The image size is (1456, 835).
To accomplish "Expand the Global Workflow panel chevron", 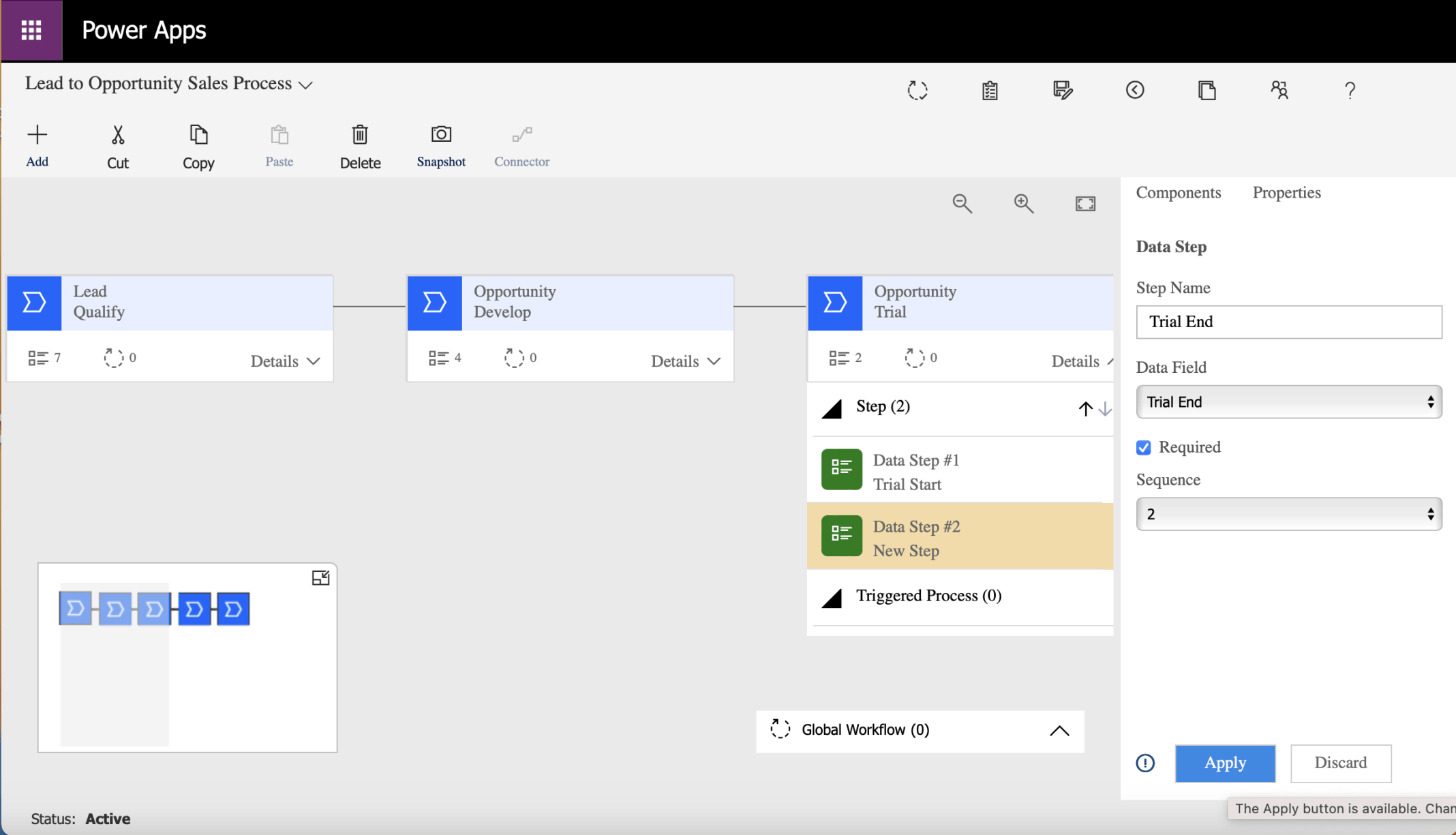I will tap(1059, 731).
